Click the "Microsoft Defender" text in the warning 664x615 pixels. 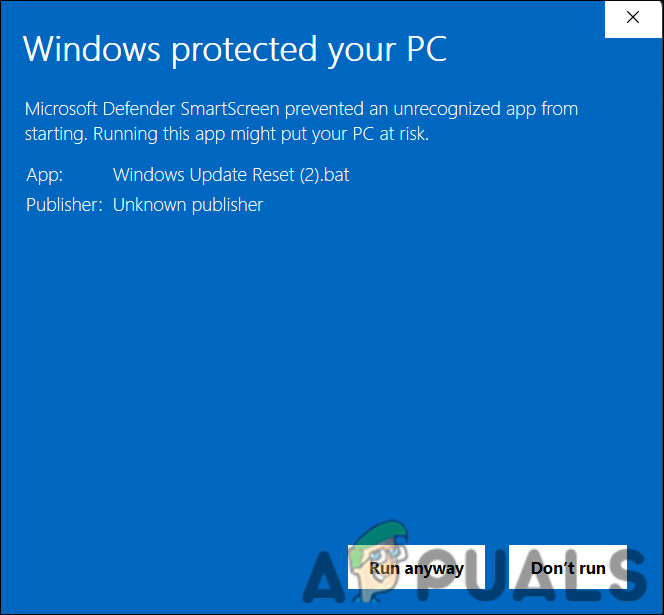click(100, 109)
